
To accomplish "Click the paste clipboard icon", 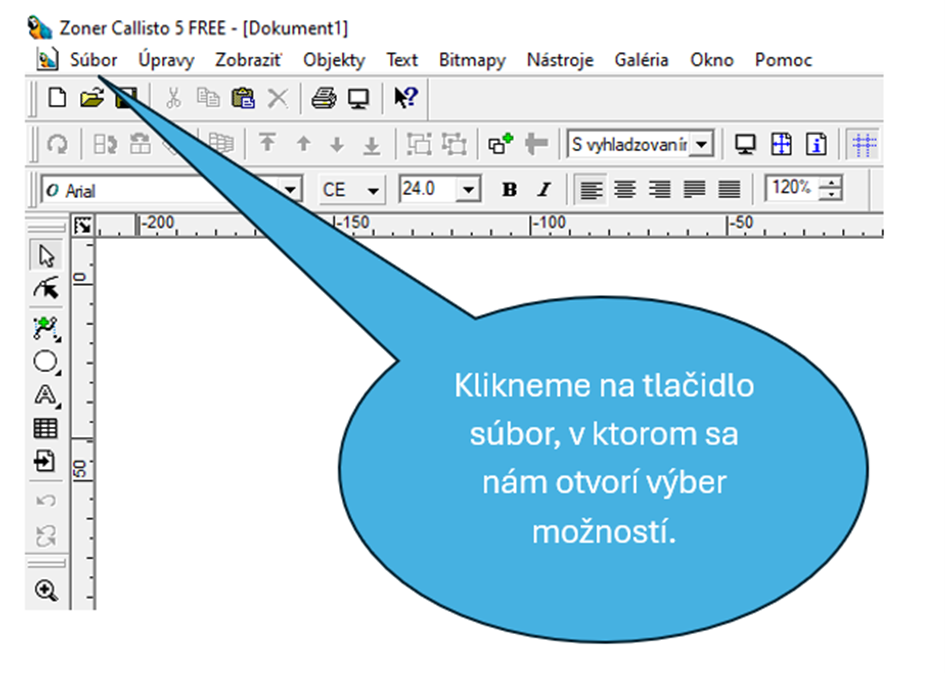I will click(x=242, y=98).
